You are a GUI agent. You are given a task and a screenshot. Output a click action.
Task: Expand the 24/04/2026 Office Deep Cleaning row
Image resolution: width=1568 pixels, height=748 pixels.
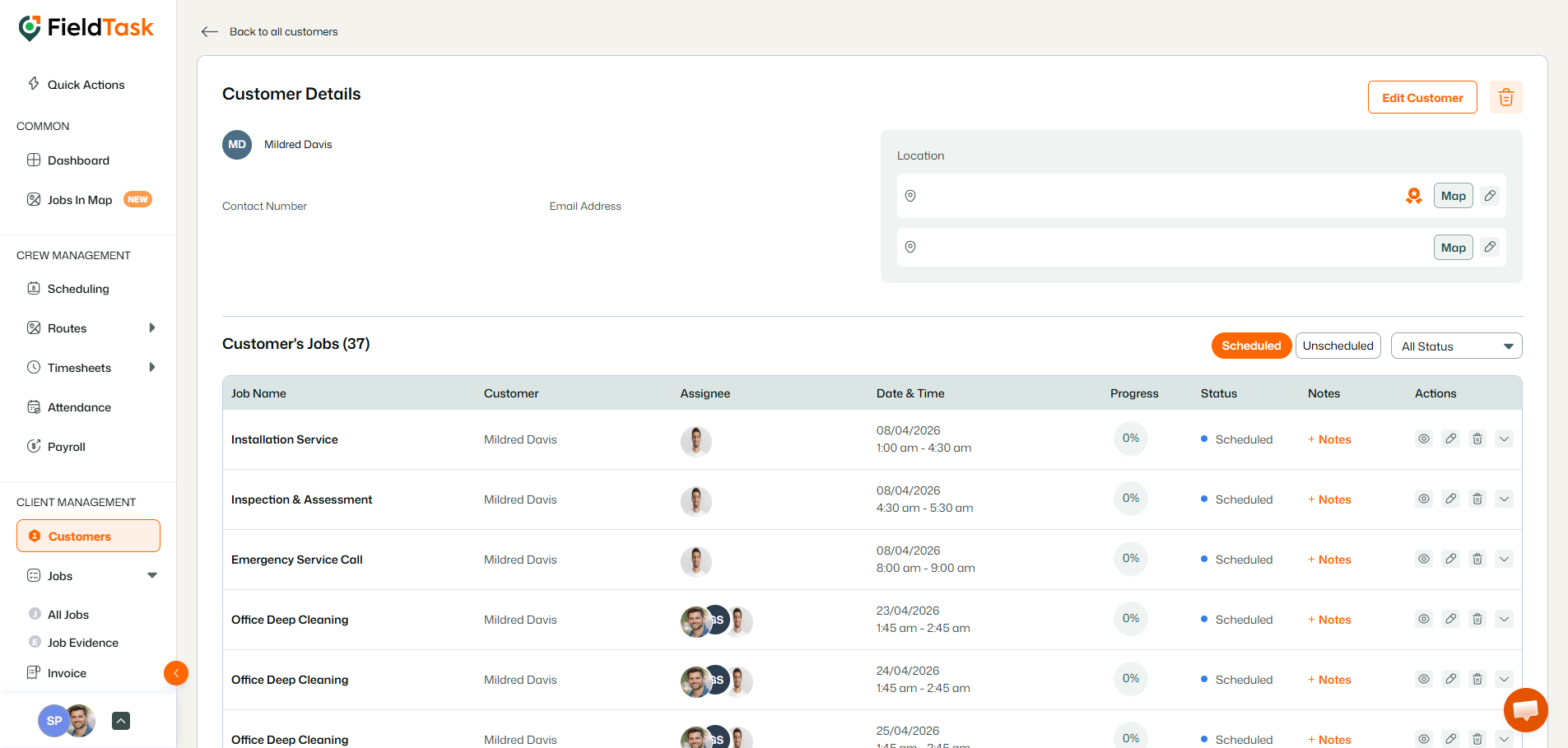[1504, 679]
